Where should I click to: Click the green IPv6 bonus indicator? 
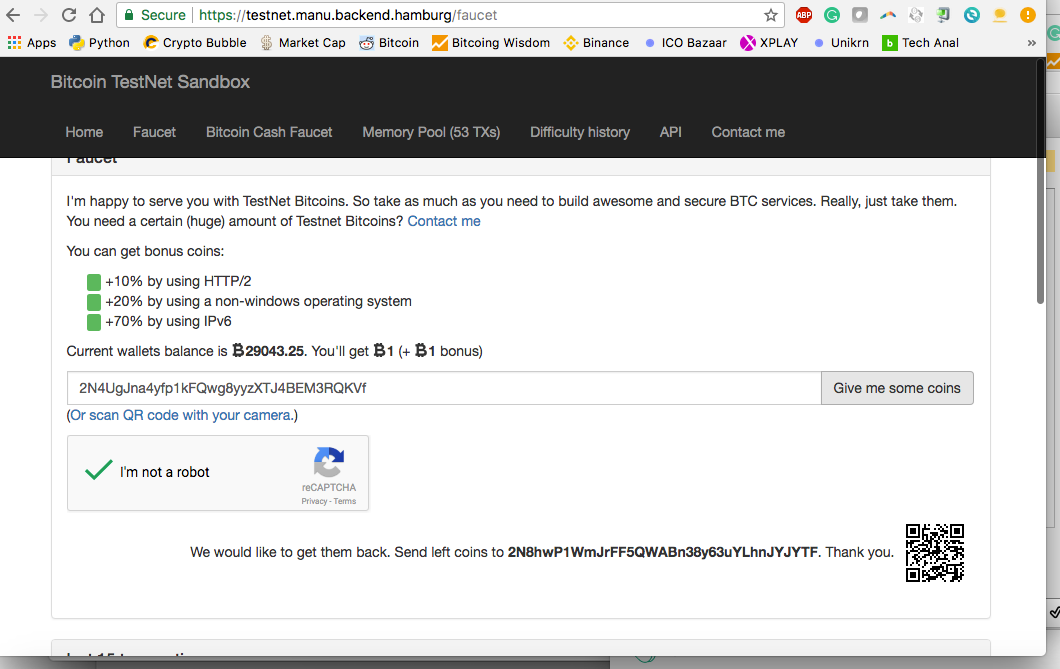[x=94, y=322]
